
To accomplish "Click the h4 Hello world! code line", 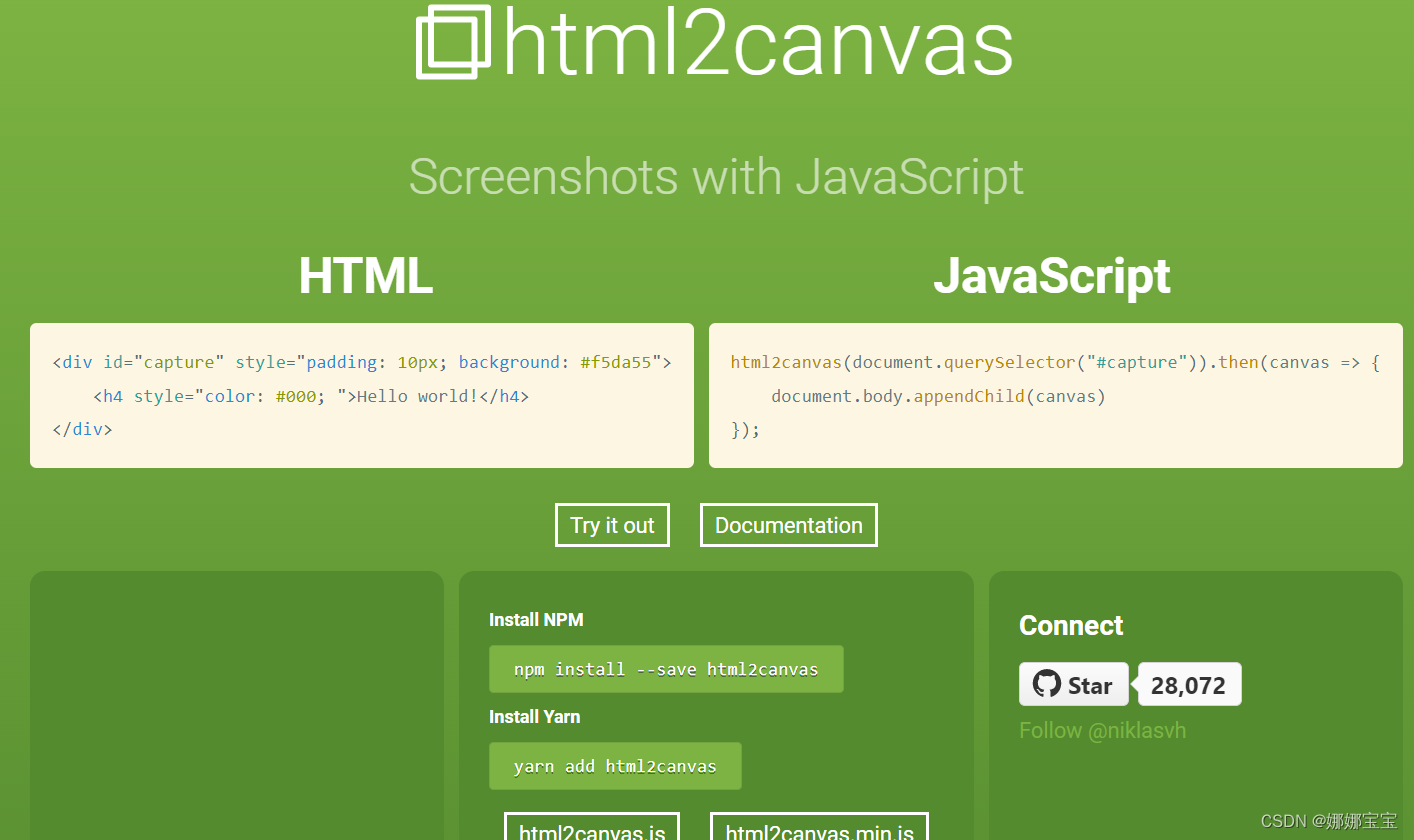I will point(311,396).
